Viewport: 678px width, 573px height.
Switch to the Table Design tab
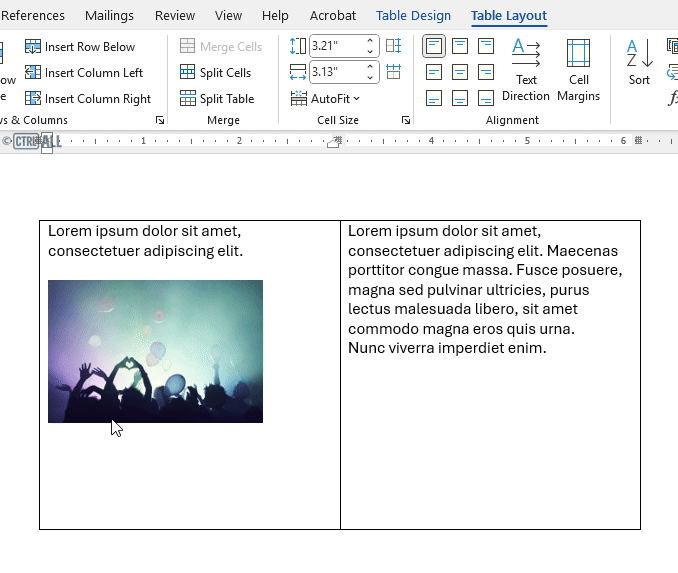(x=413, y=16)
